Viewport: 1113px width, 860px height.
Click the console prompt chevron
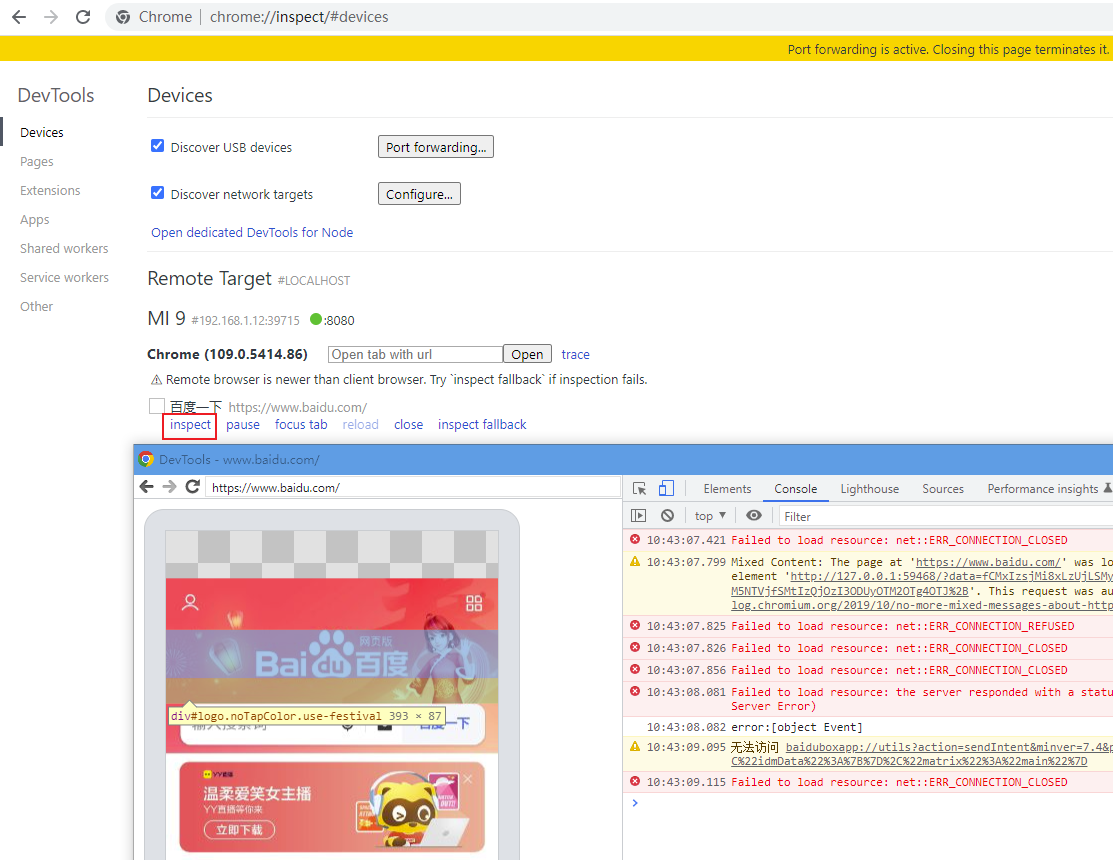[635, 803]
